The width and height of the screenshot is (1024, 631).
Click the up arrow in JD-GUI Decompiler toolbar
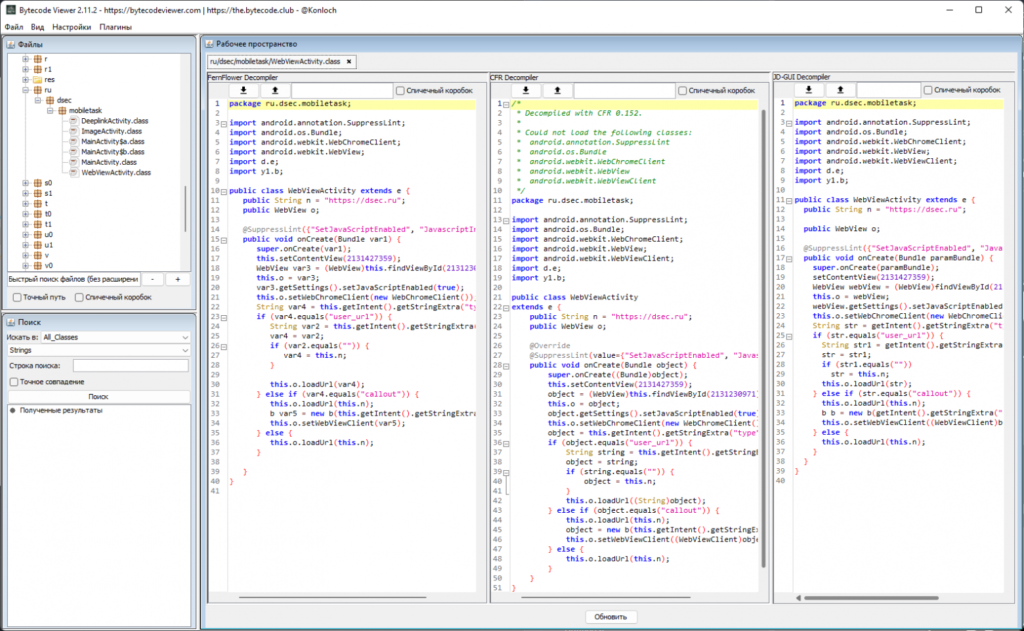(840, 89)
